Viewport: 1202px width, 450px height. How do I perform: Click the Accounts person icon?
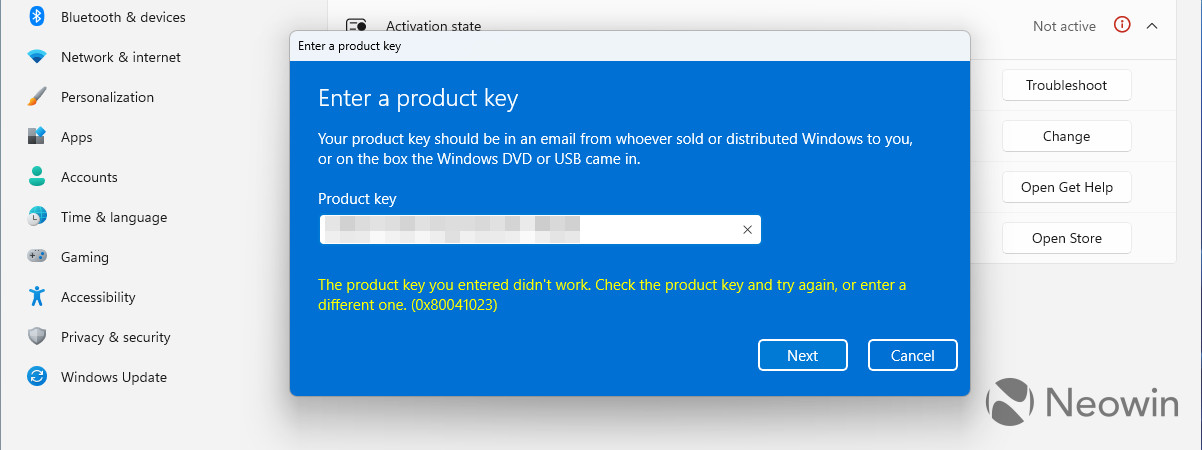[37, 177]
